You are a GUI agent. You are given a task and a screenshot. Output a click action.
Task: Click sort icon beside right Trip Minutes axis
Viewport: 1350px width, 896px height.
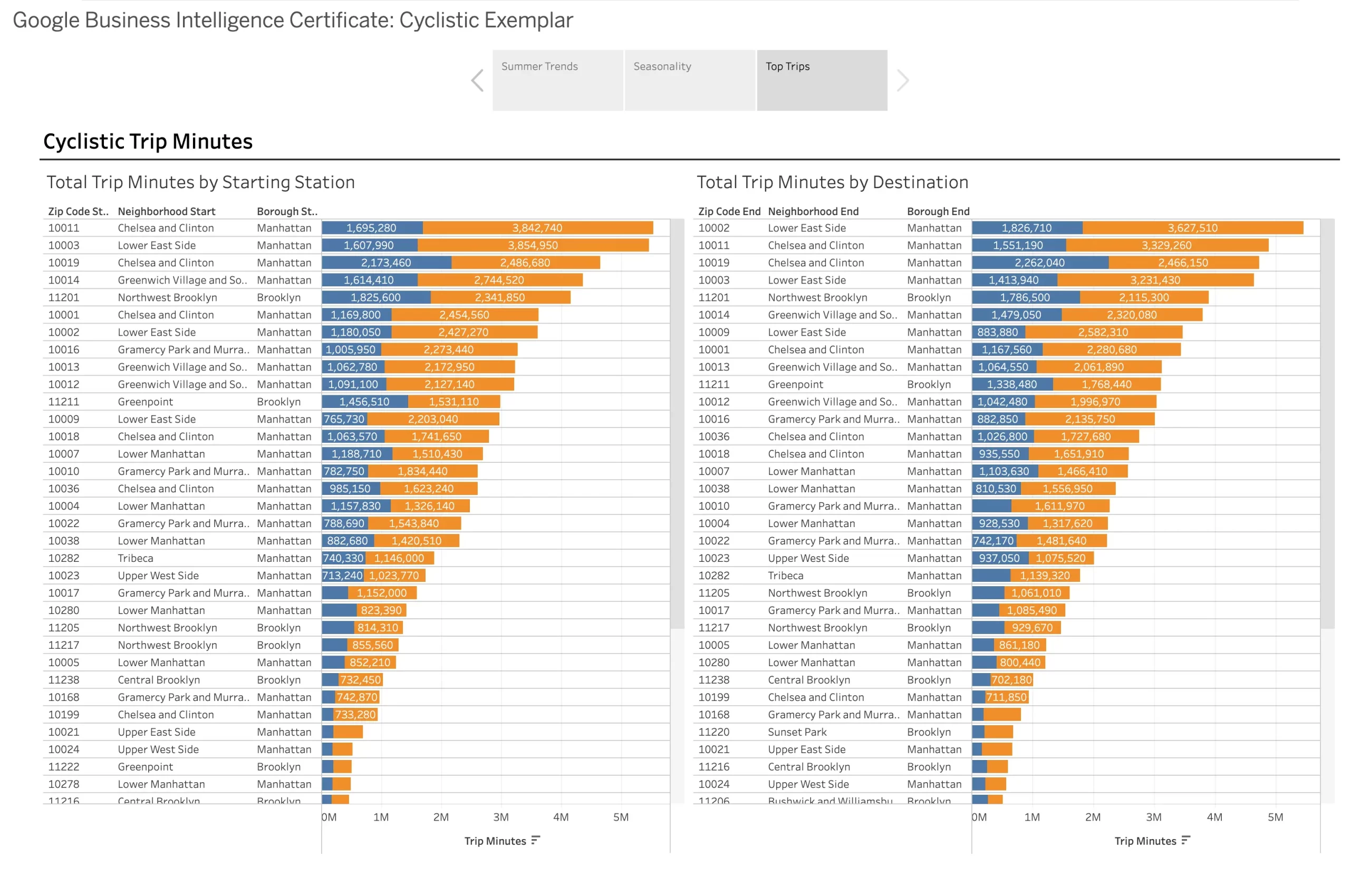1185,840
